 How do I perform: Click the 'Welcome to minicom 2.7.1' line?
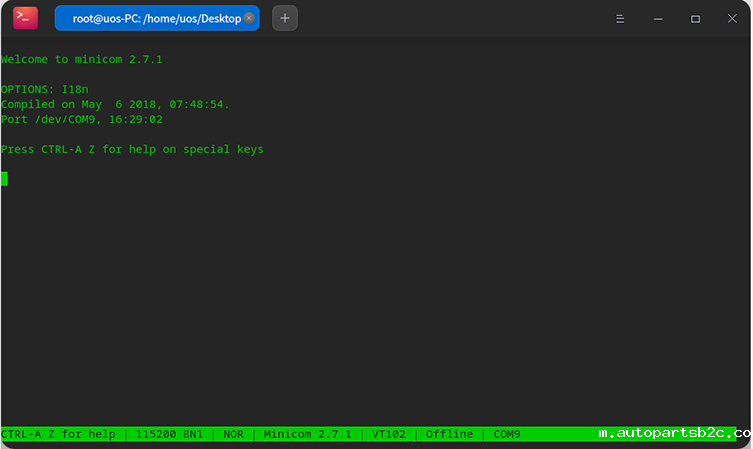(82, 59)
